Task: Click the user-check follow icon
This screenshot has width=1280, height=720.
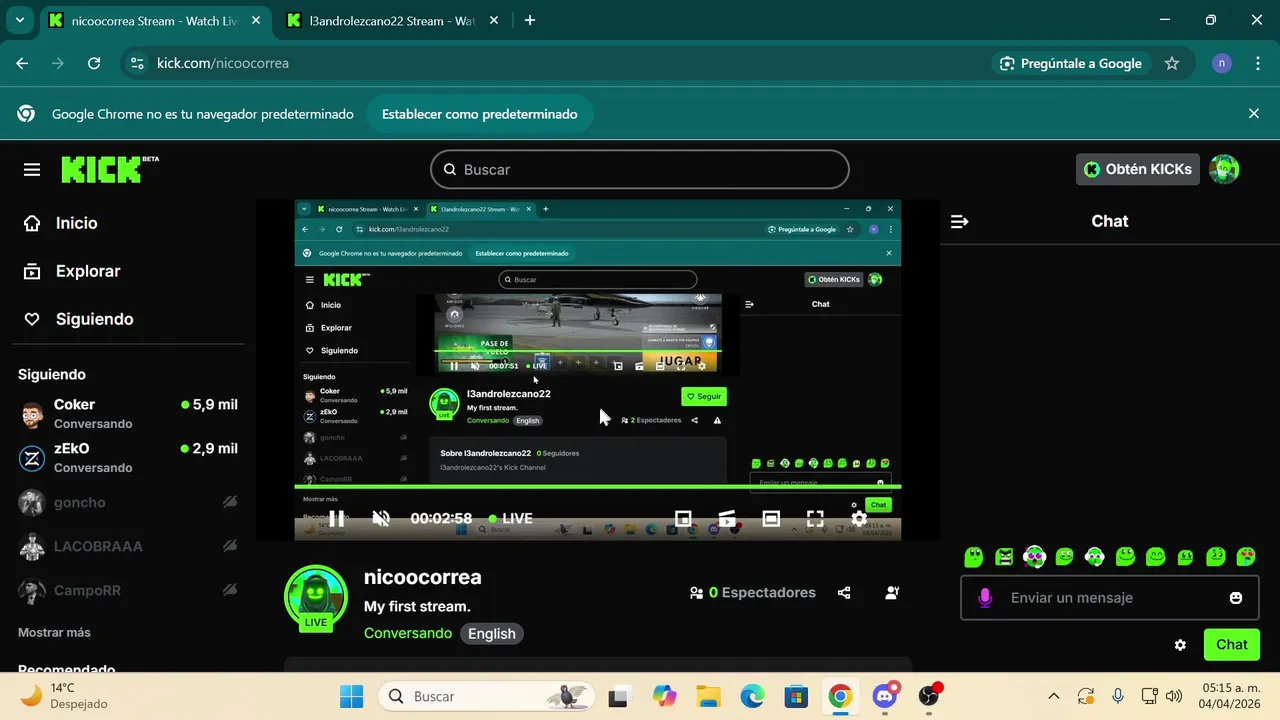Action: [x=892, y=592]
